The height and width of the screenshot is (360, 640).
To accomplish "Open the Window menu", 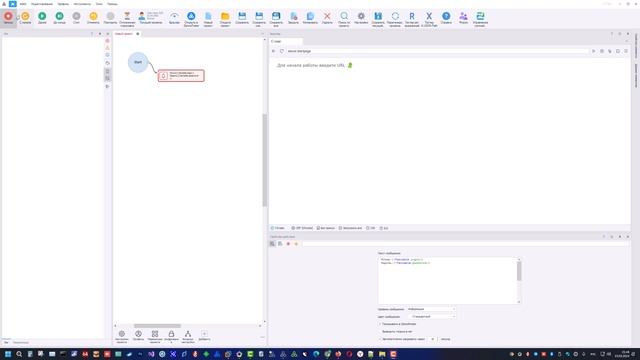I will coord(99,4).
